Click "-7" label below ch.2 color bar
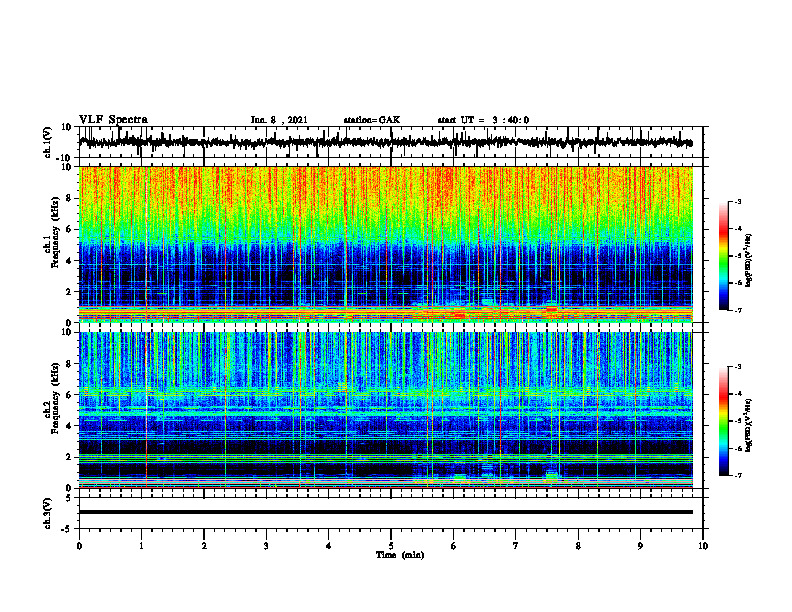Viewport: 792px width, 612px height. [737, 475]
